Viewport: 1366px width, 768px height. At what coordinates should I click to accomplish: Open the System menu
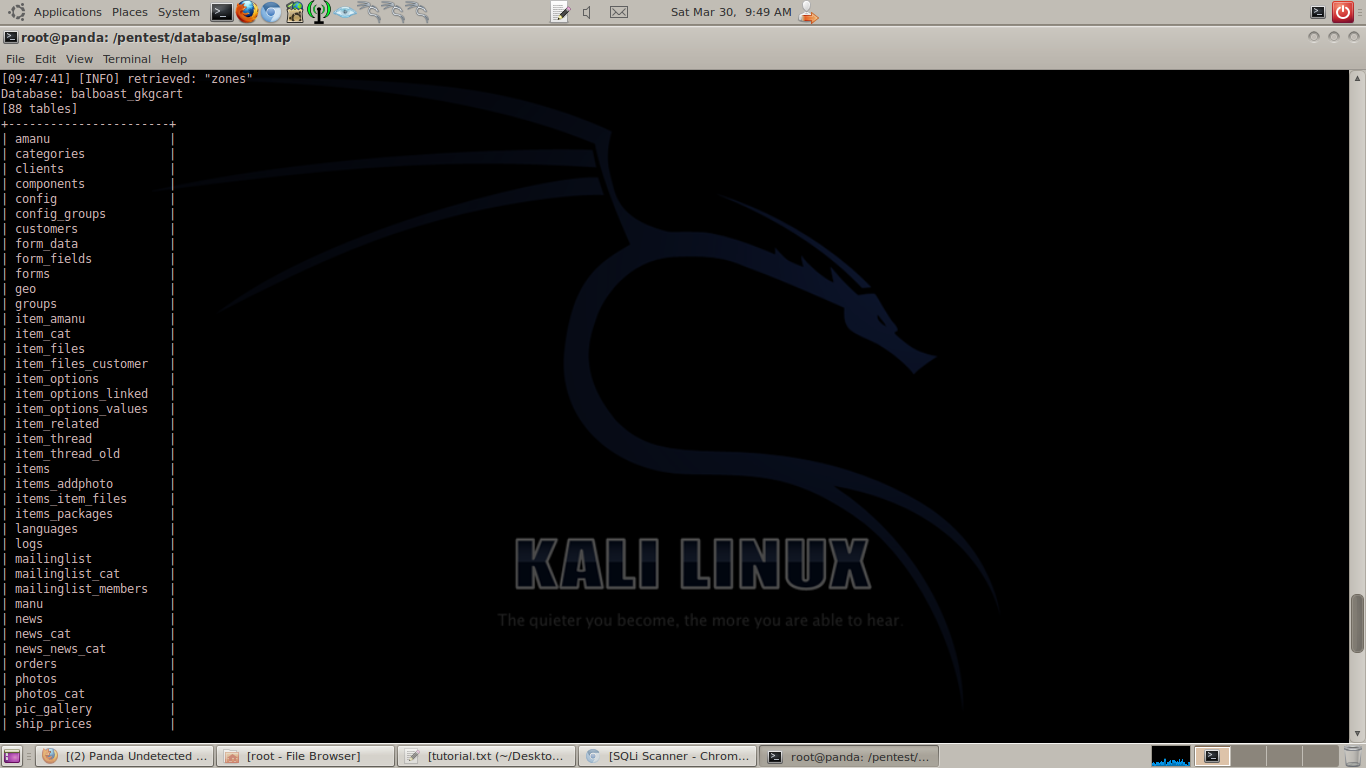click(x=178, y=12)
